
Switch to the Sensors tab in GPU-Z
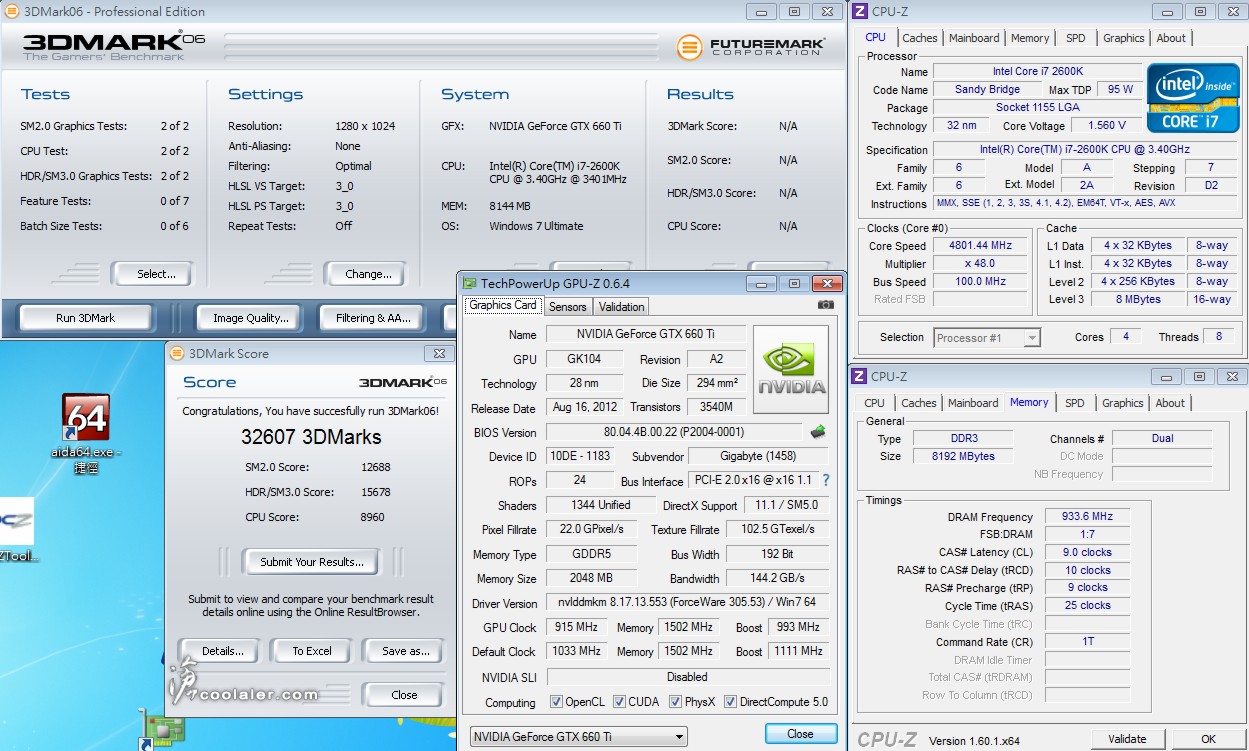[567, 307]
